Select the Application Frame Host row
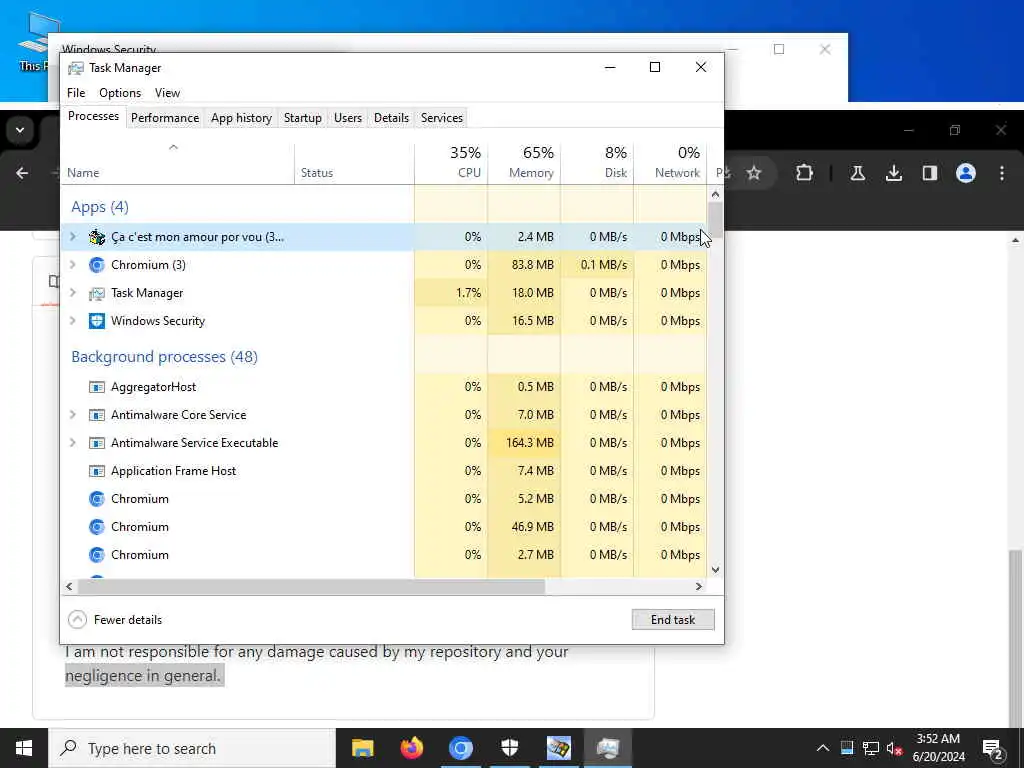 pyautogui.click(x=384, y=471)
